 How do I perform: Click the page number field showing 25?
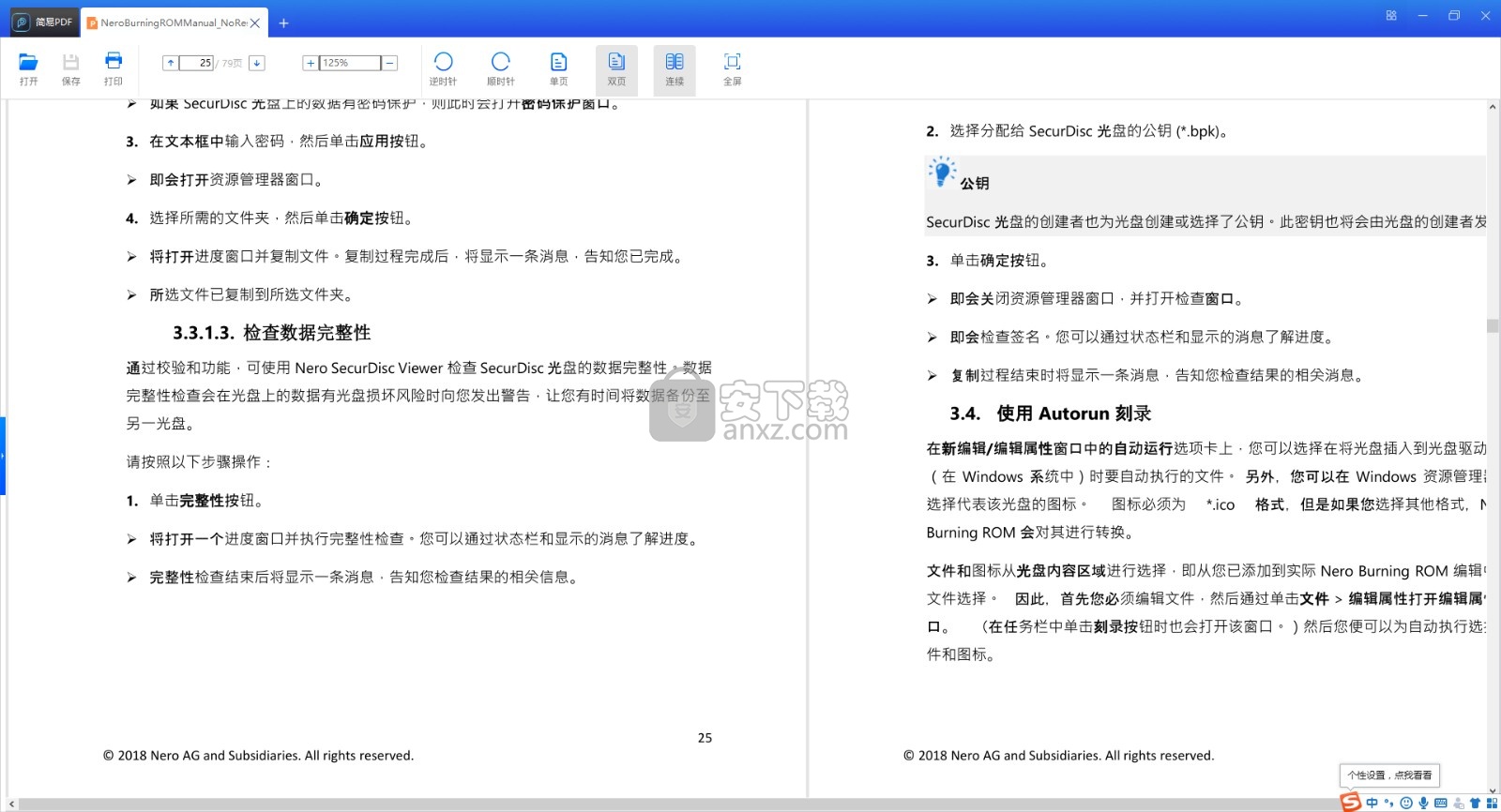[197, 63]
